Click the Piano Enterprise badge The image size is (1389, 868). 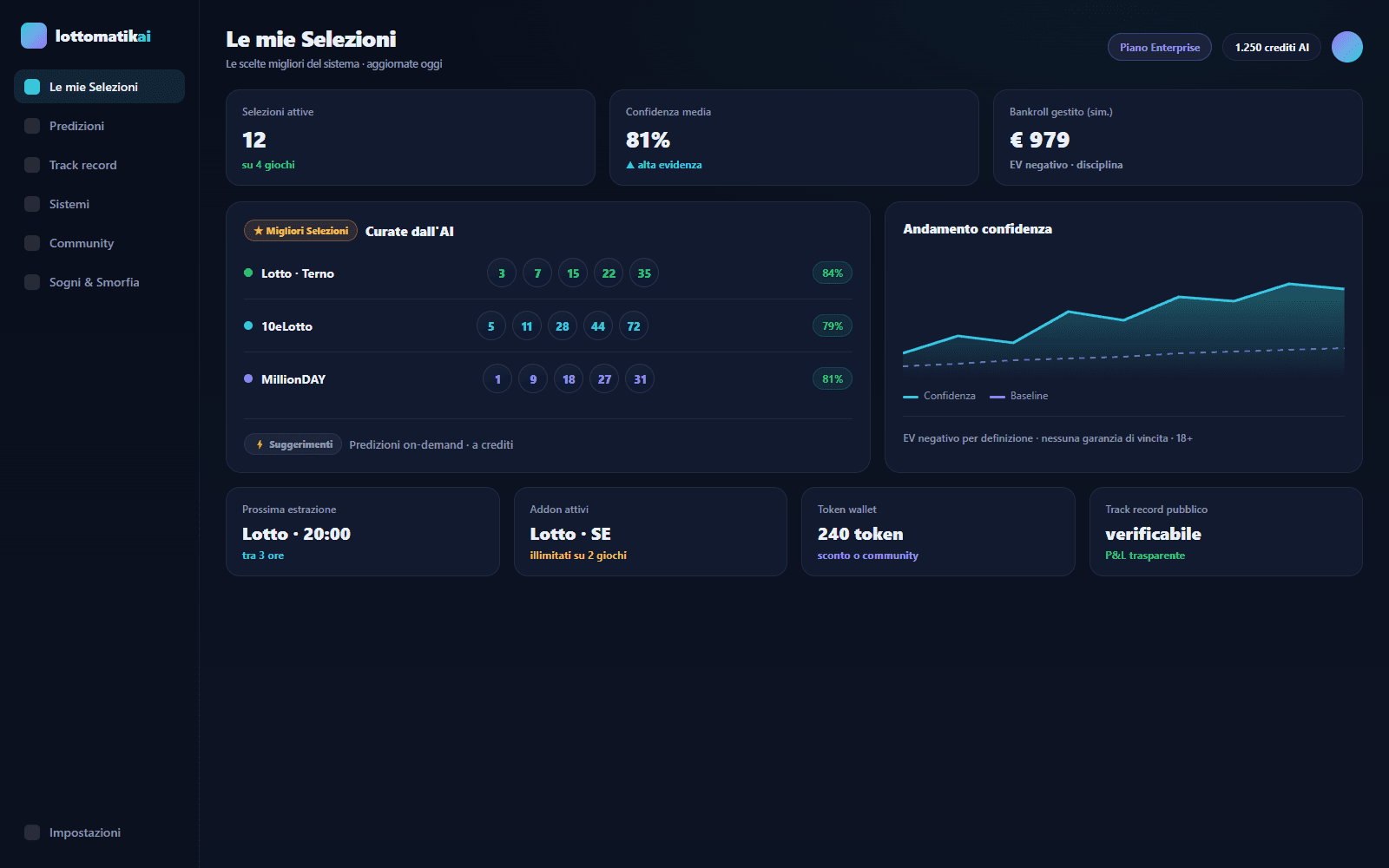pyautogui.click(x=1160, y=47)
